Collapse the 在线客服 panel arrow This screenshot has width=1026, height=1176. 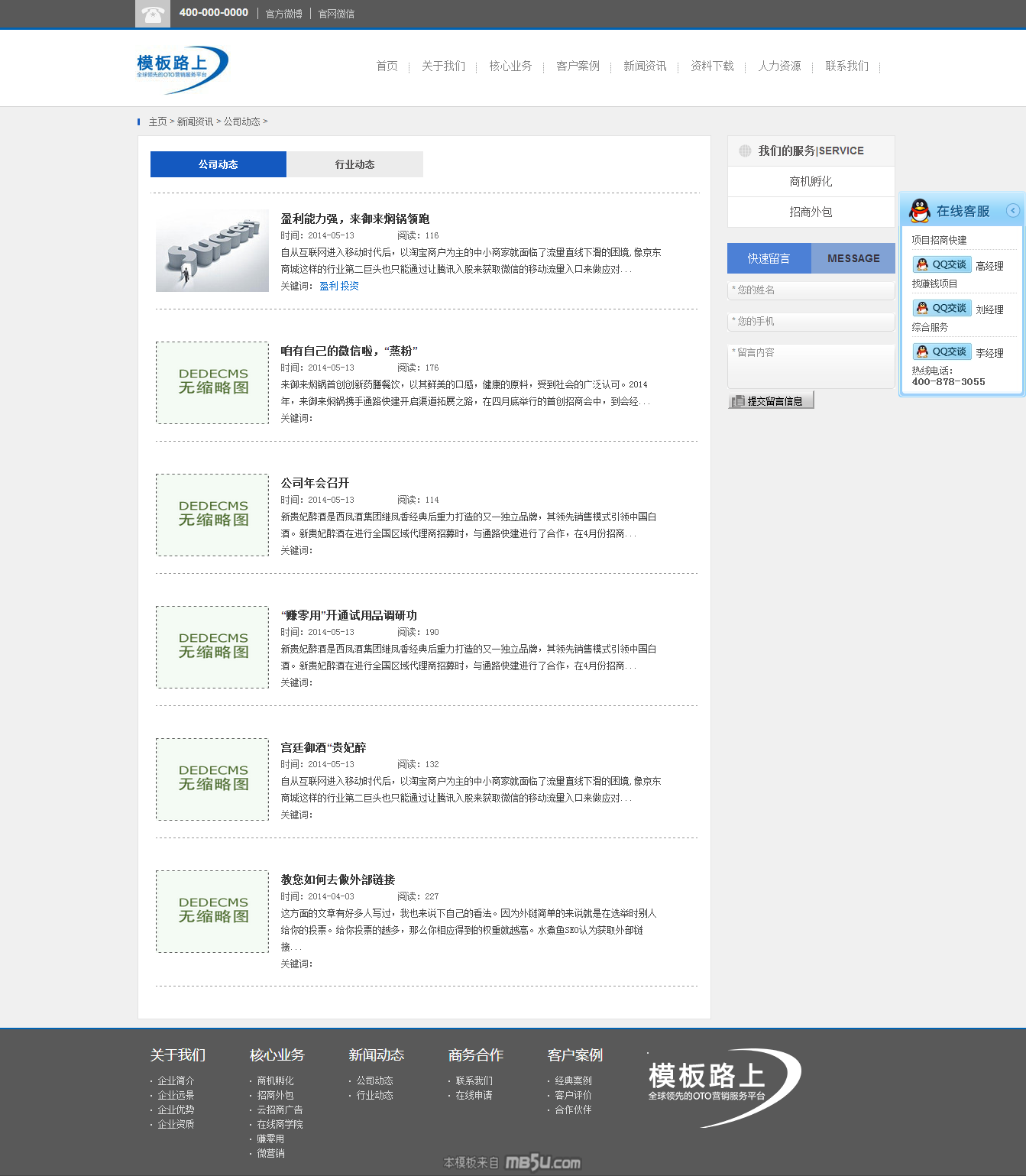click(1012, 211)
